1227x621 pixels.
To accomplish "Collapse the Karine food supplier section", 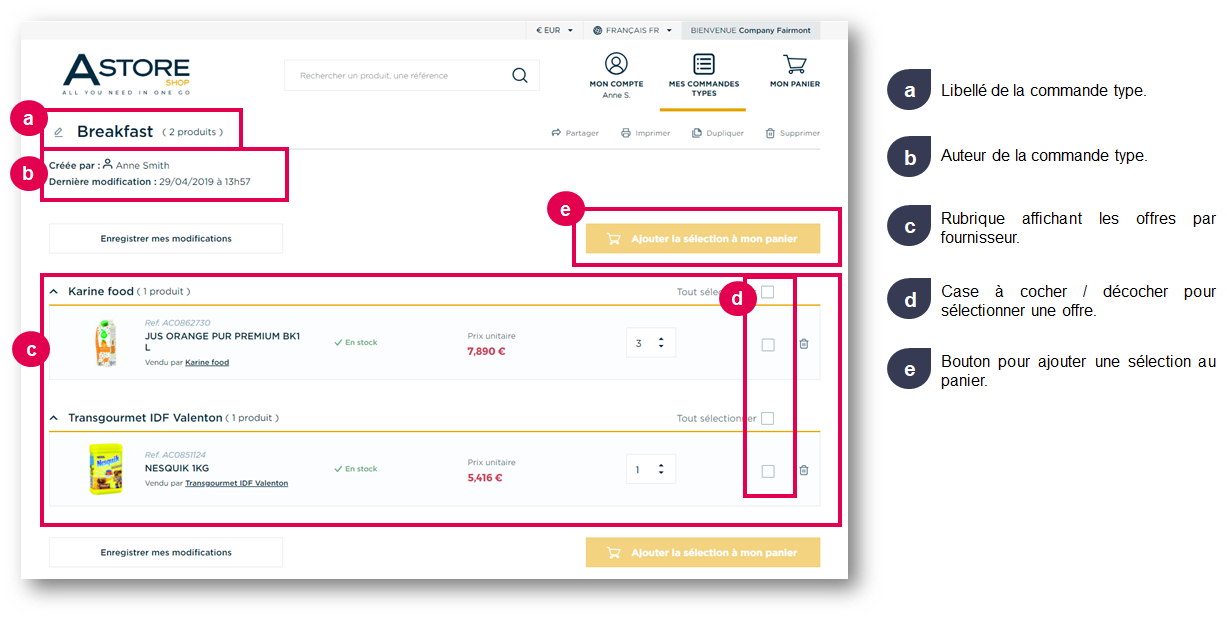I will click(x=54, y=292).
